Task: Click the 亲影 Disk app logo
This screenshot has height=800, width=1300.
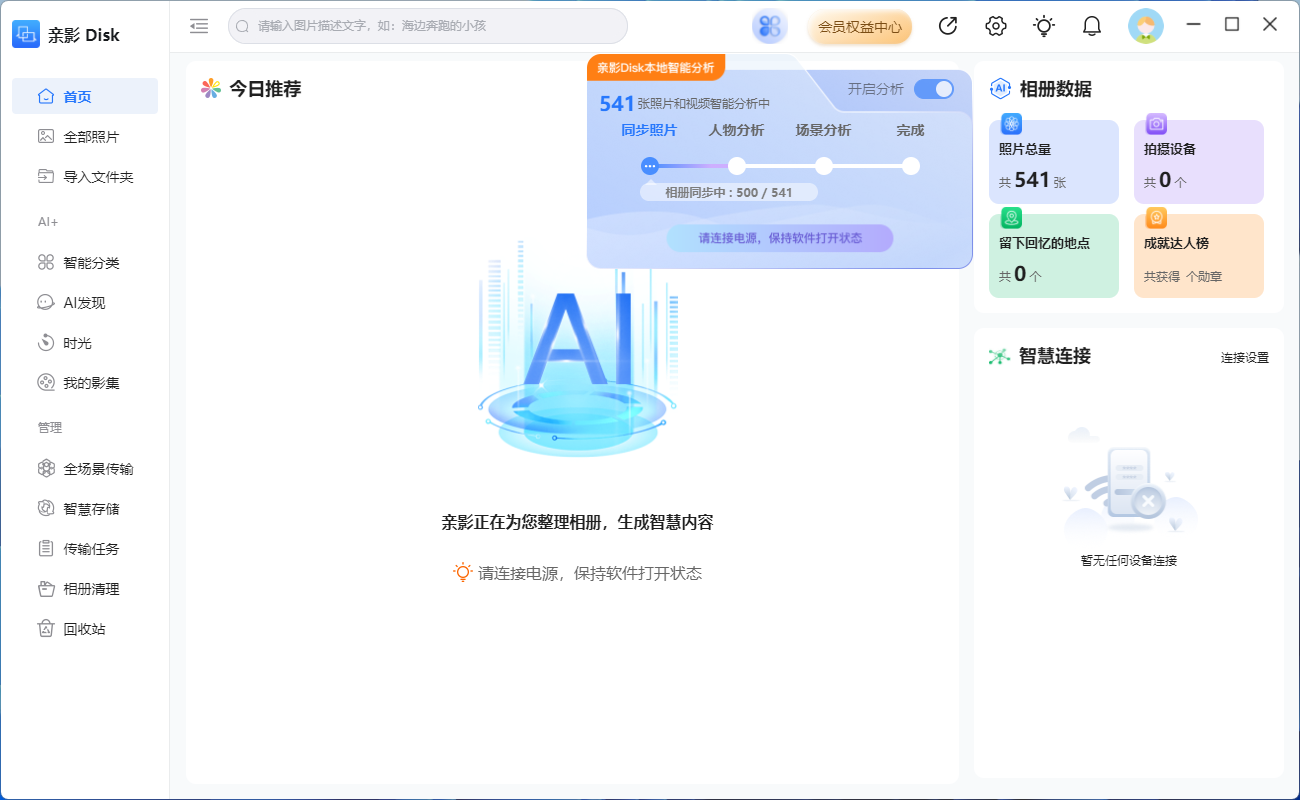Action: click(26, 35)
